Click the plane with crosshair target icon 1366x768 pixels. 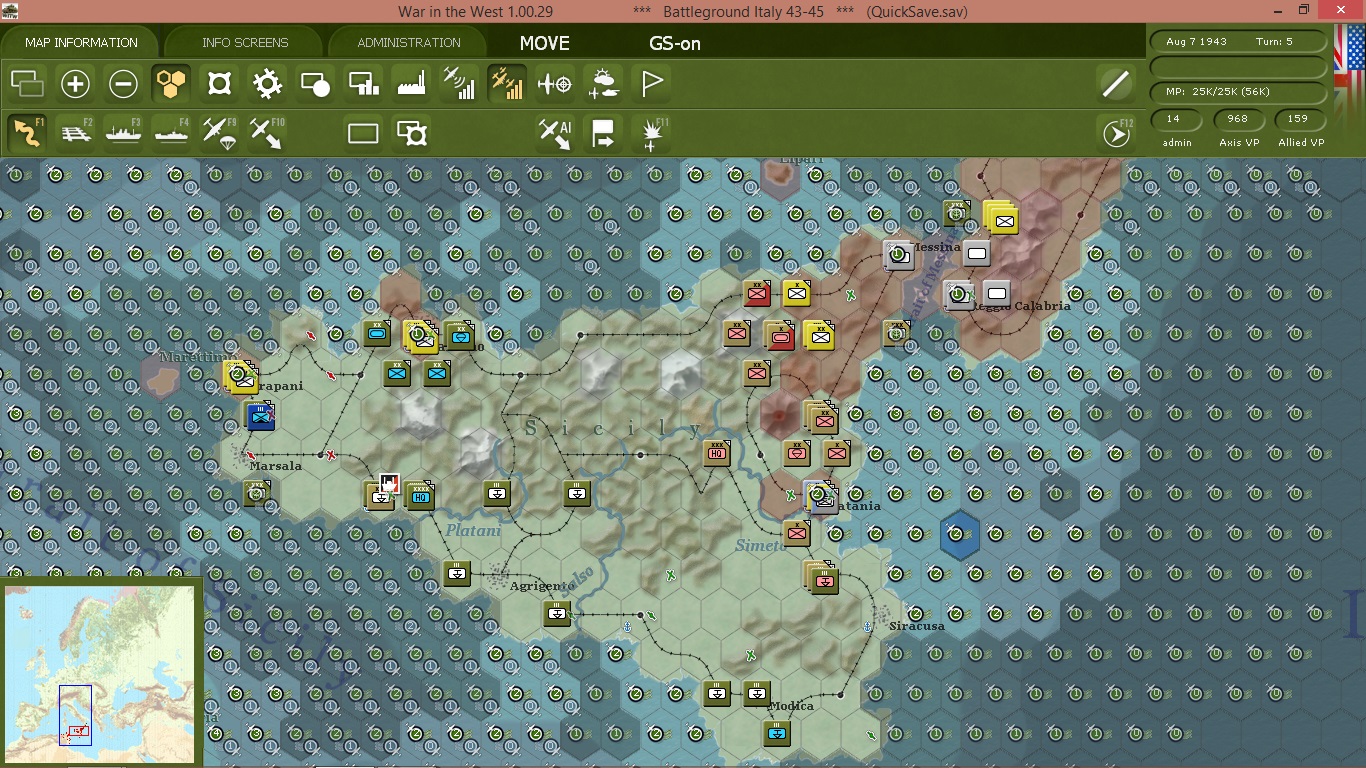[x=555, y=84]
